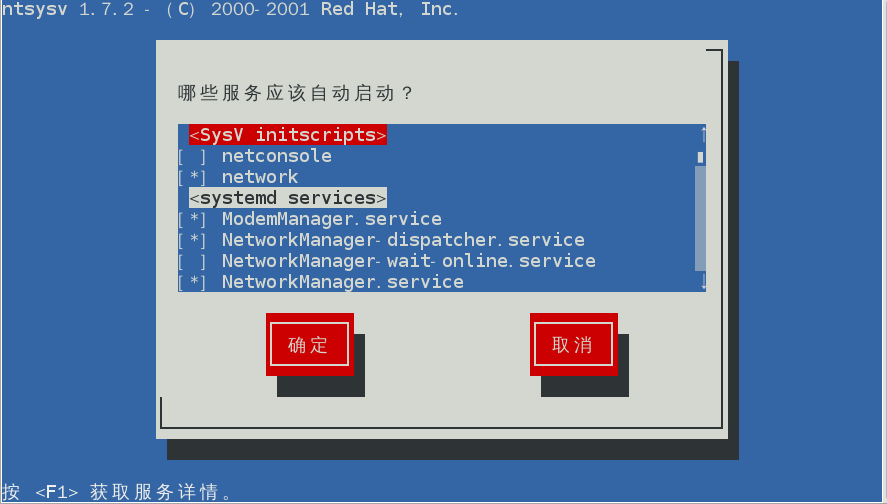The width and height of the screenshot is (887, 504).
Task: Uncheck the NetworkManager-dispatcher.service checkbox
Action: (x=192, y=240)
